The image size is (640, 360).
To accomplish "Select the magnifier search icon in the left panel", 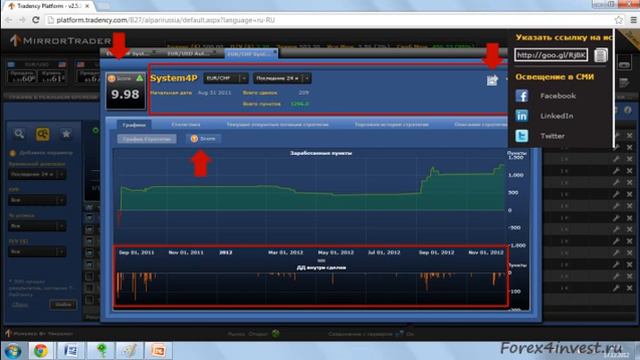I will 19,134.
